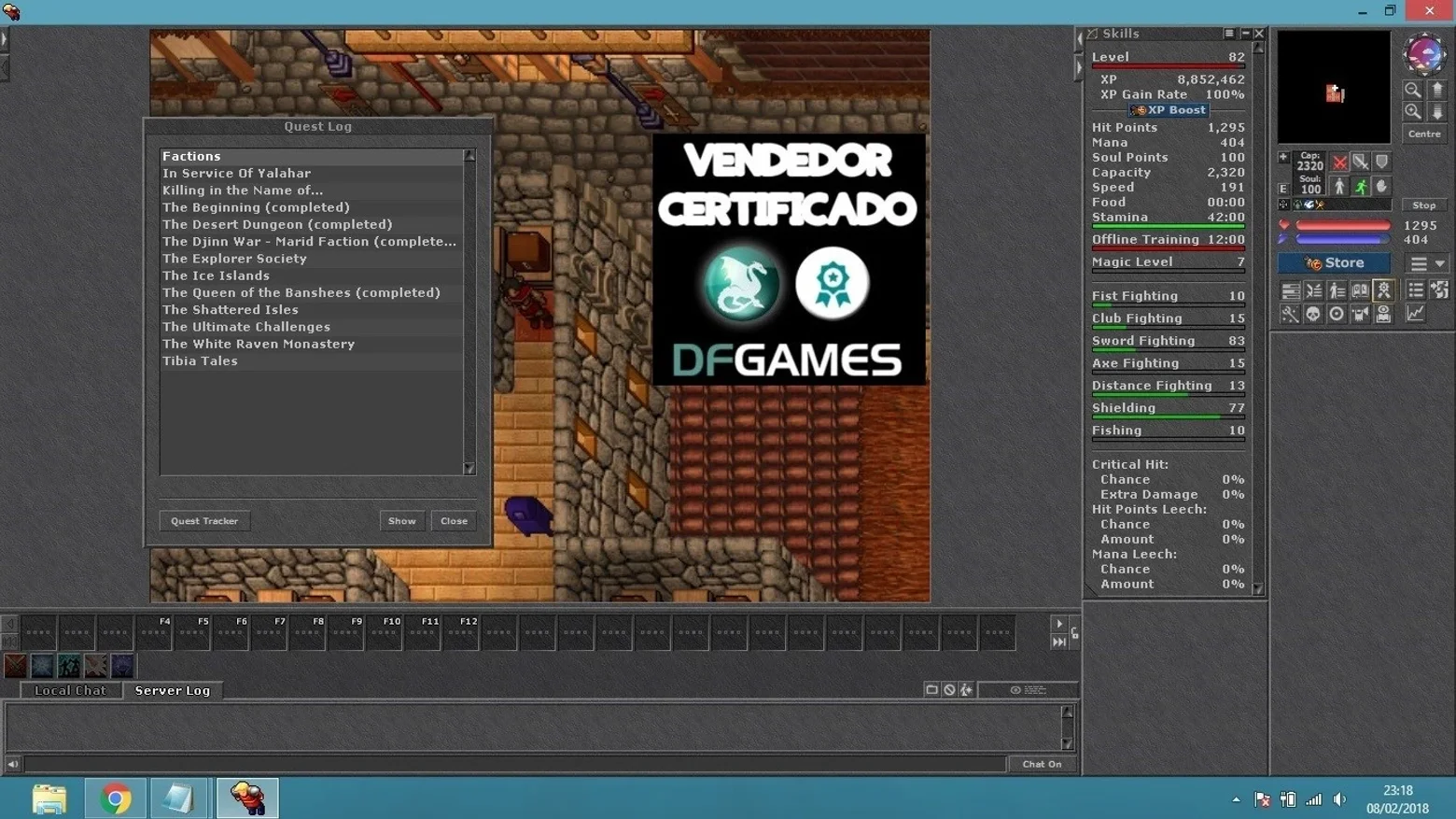
Task: Centre the minimap on character
Action: (x=1424, y=134)
